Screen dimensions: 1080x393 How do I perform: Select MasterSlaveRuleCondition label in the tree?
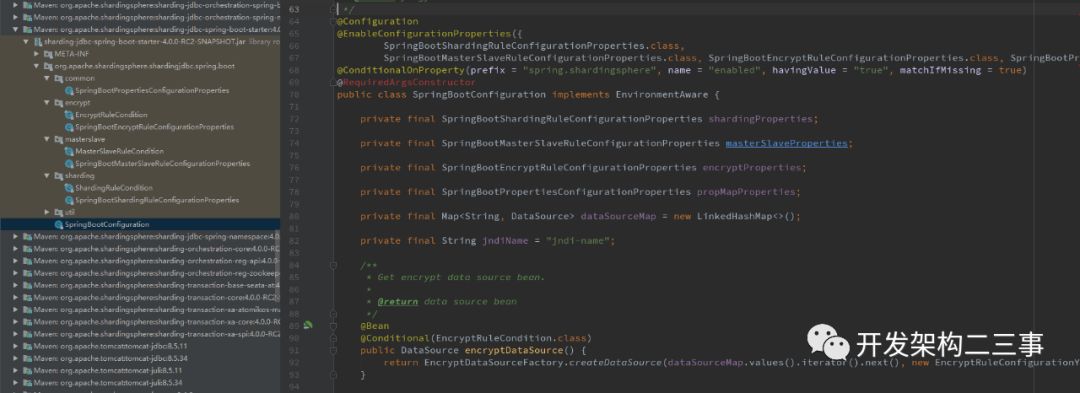click(119, 151)
